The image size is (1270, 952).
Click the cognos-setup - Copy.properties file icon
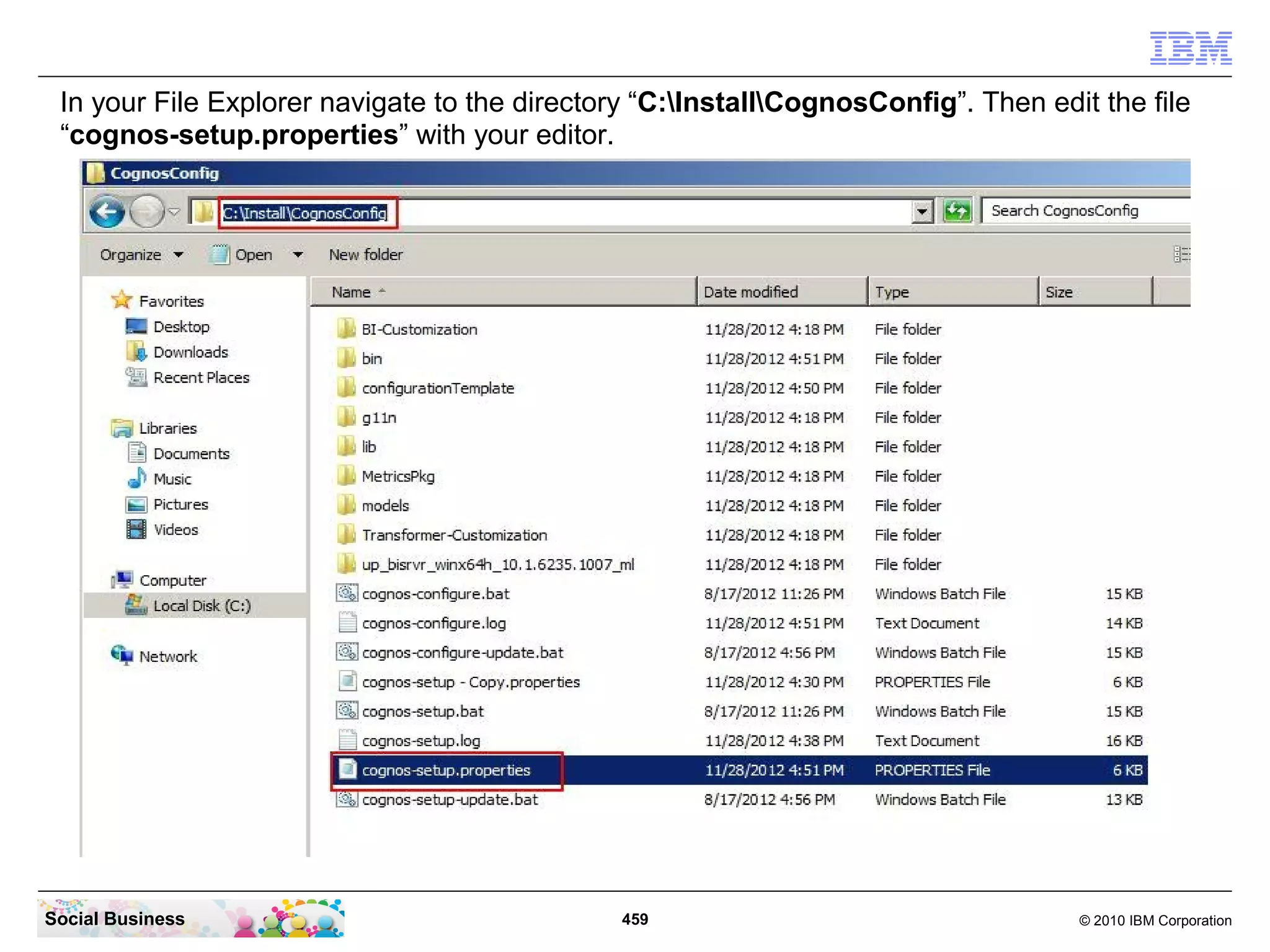tap(347, 681)
